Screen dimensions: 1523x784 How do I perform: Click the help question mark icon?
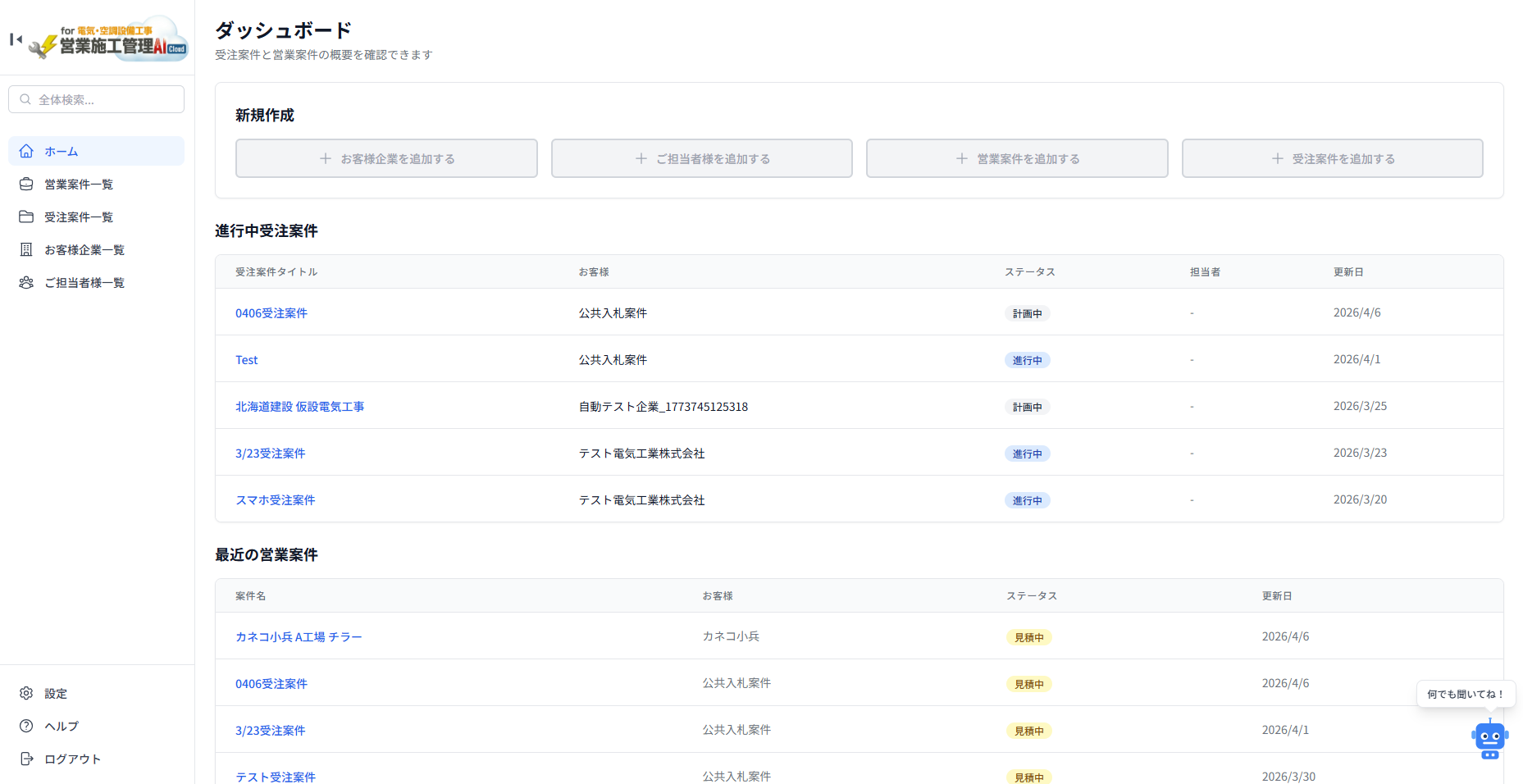coord(26,726)
